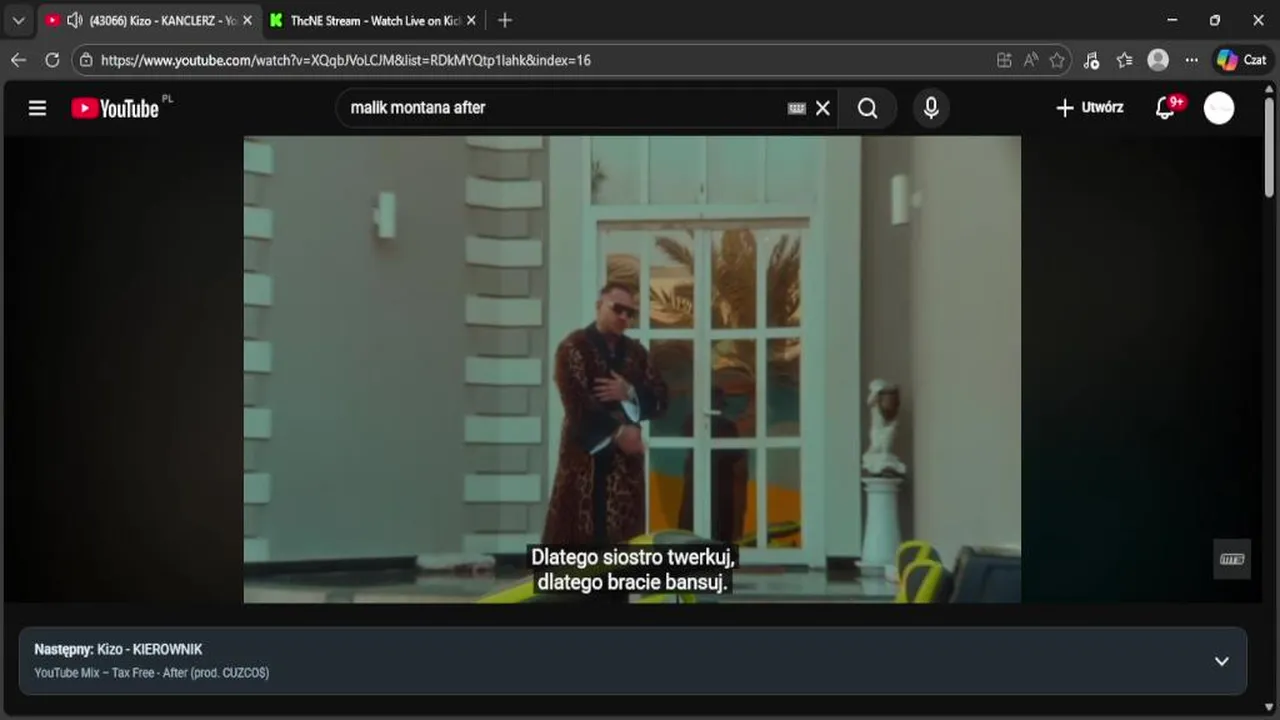Click the YouTube Mix – Tax Free playlist subtitle
The height and width of the screenshot is (720, 1280).
point(152,673)
